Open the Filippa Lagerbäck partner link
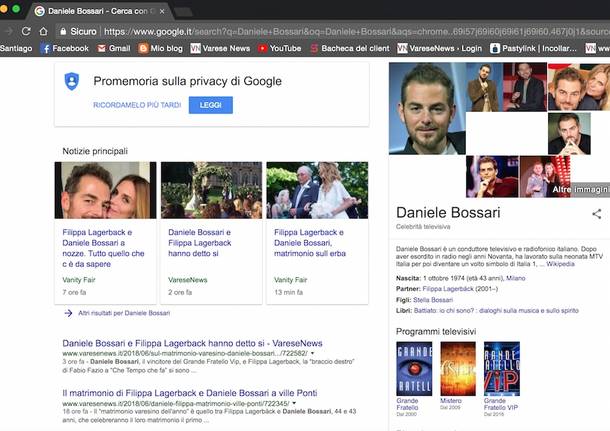The height and width of the screenshot is (431, 610). (x=448, y=289)
